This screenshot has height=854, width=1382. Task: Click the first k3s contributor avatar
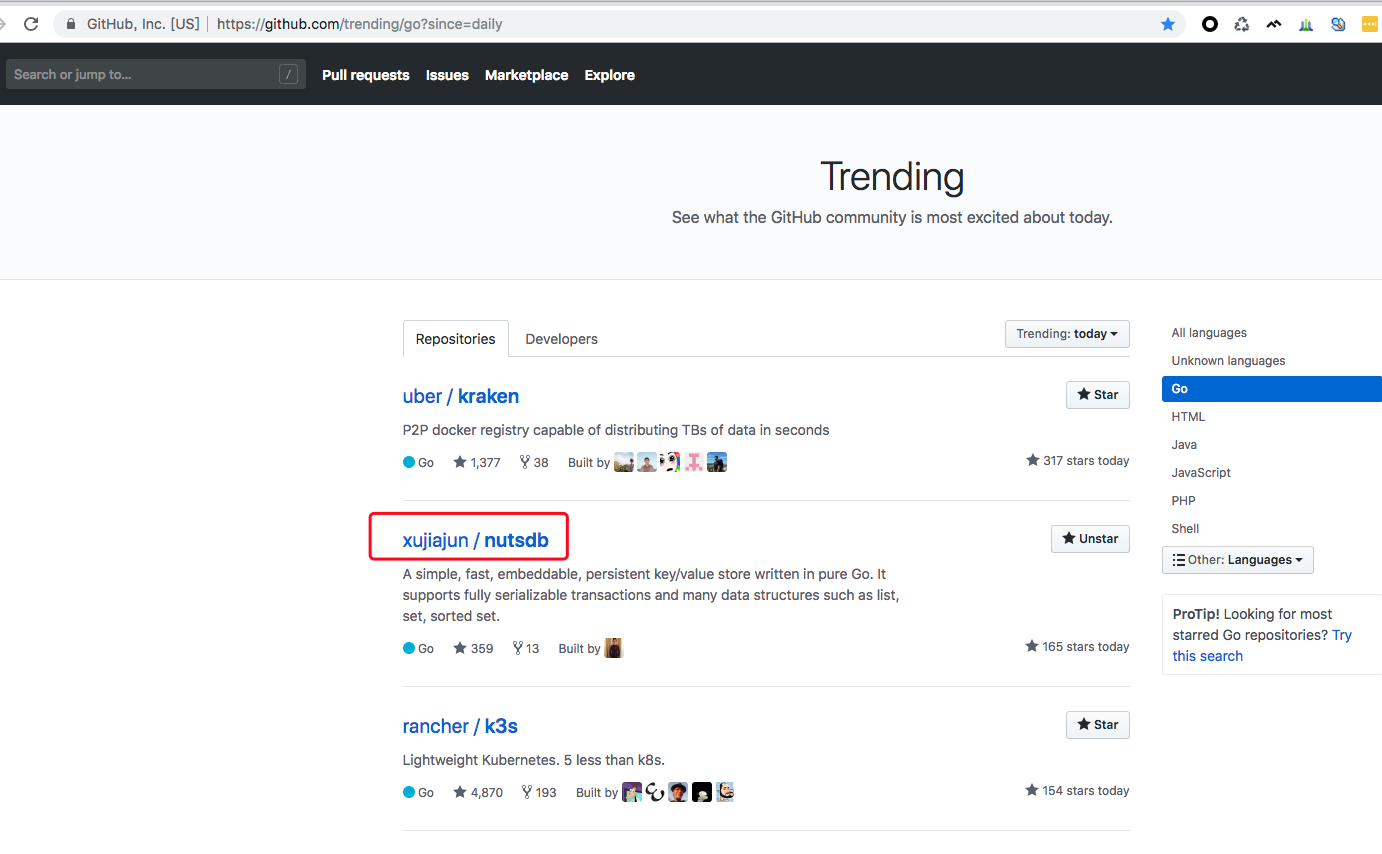pyautogui.click(x=632, y=792)
